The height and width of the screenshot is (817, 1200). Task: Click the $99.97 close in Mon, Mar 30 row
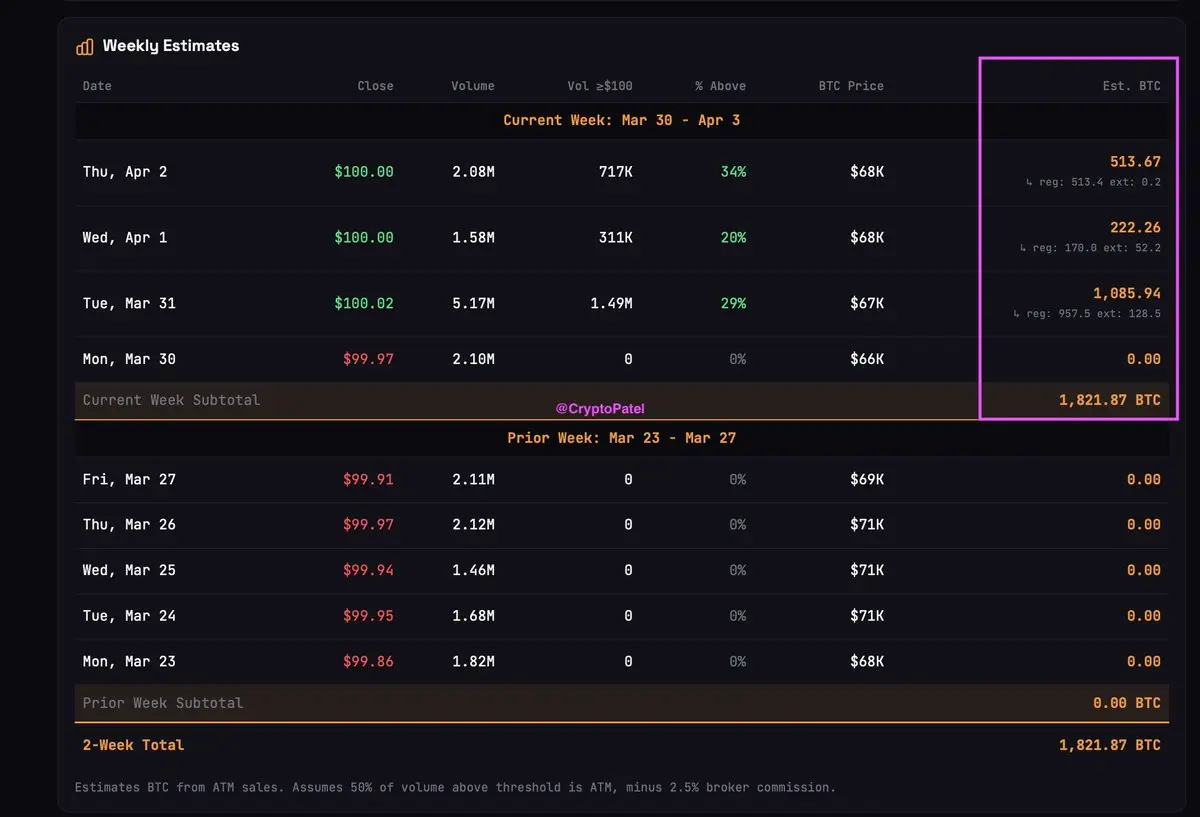(x=368, y=359)
